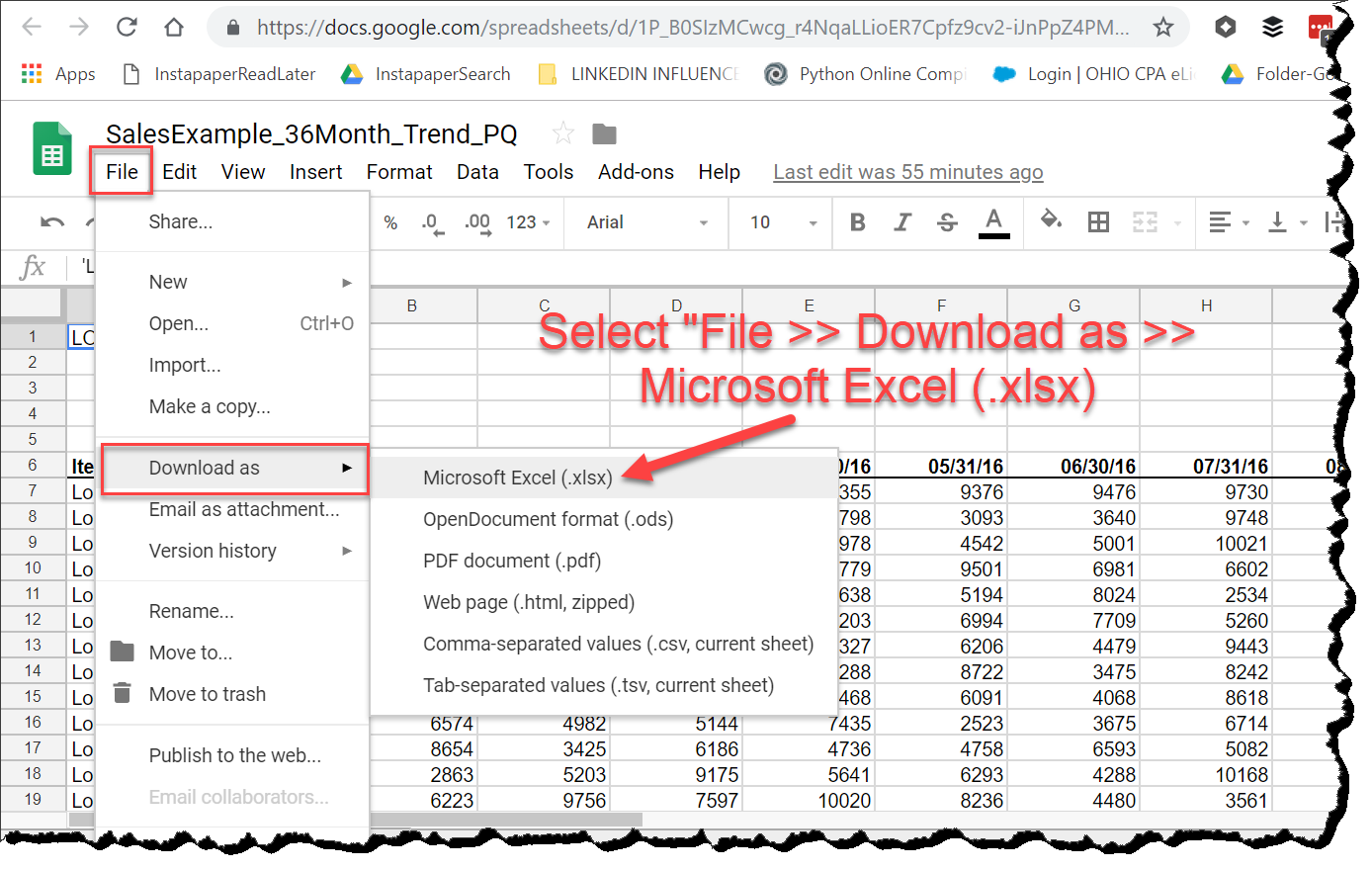1372x870 pixels.
Task: Click the borders icon
Action: pyautogui.click(x=1097, y=222)
